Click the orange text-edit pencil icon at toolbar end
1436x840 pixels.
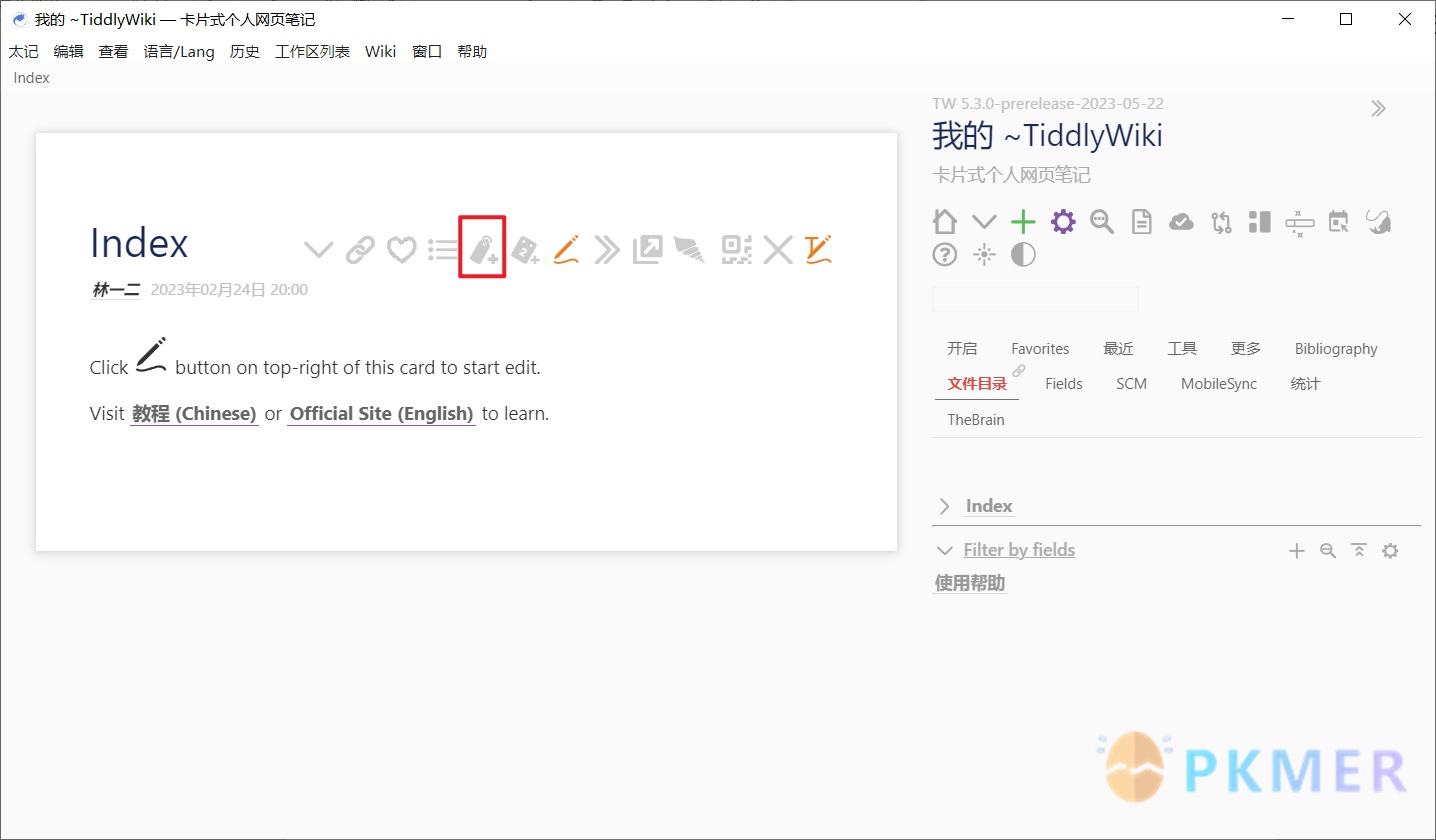819,249
